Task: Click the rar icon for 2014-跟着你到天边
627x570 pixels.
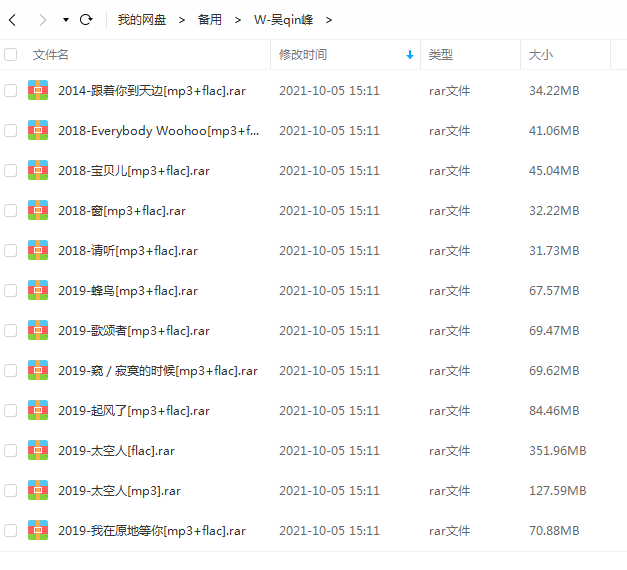Action: [x=38, y=90]
